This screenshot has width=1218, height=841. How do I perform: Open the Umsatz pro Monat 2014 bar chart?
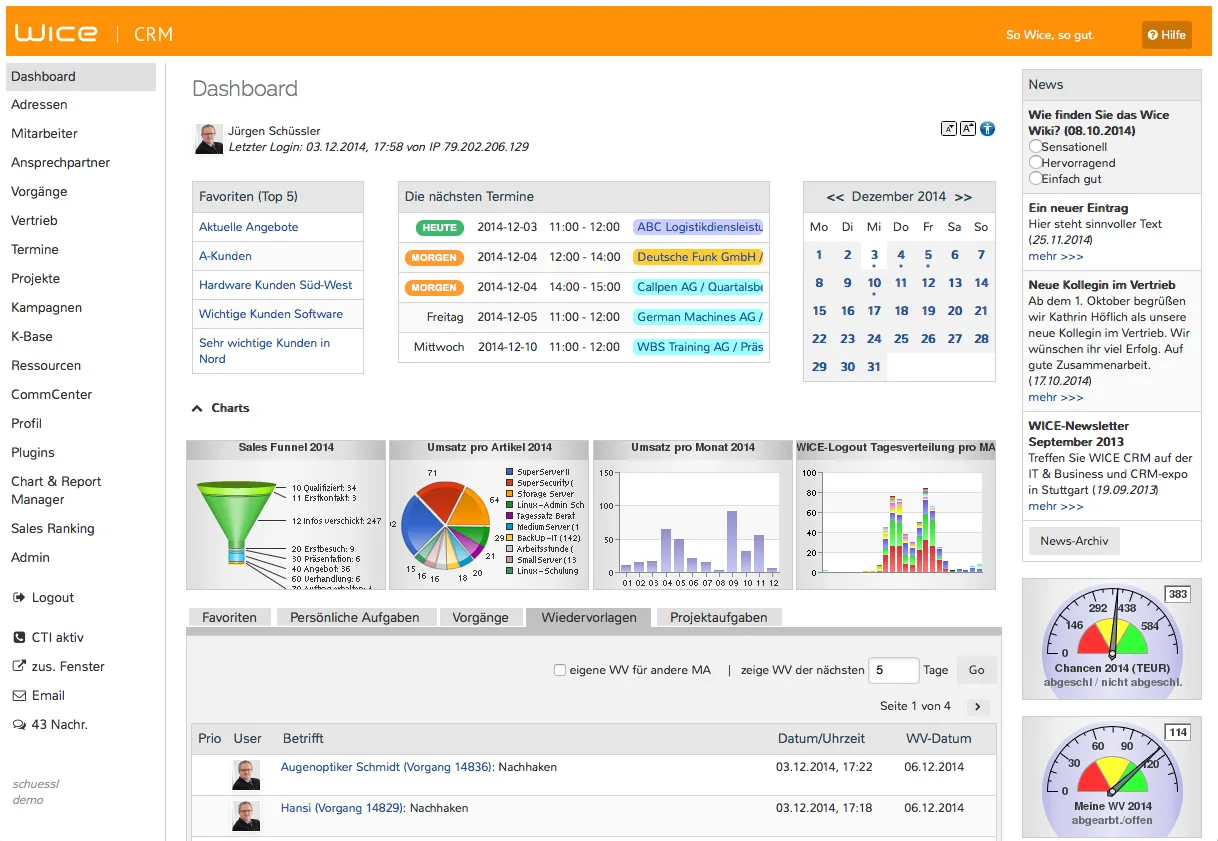[x=693, y=514]
